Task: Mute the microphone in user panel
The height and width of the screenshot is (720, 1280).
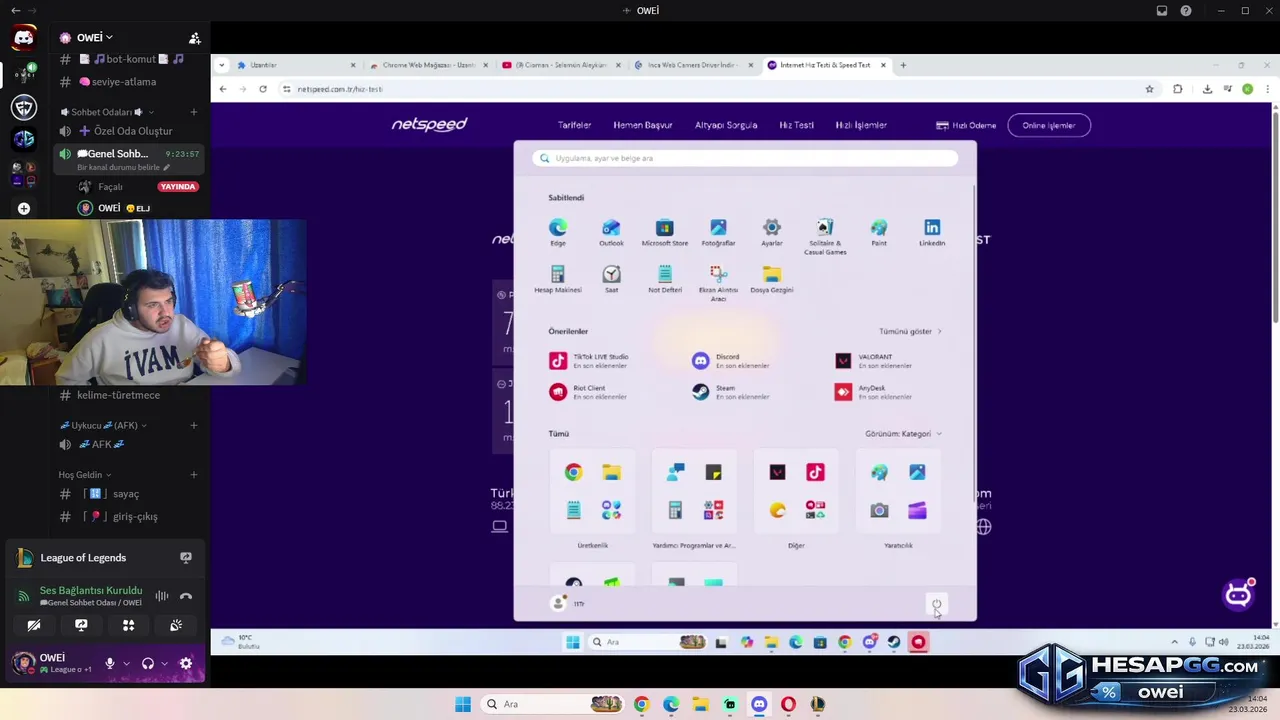Action: [x=110, y=663]
